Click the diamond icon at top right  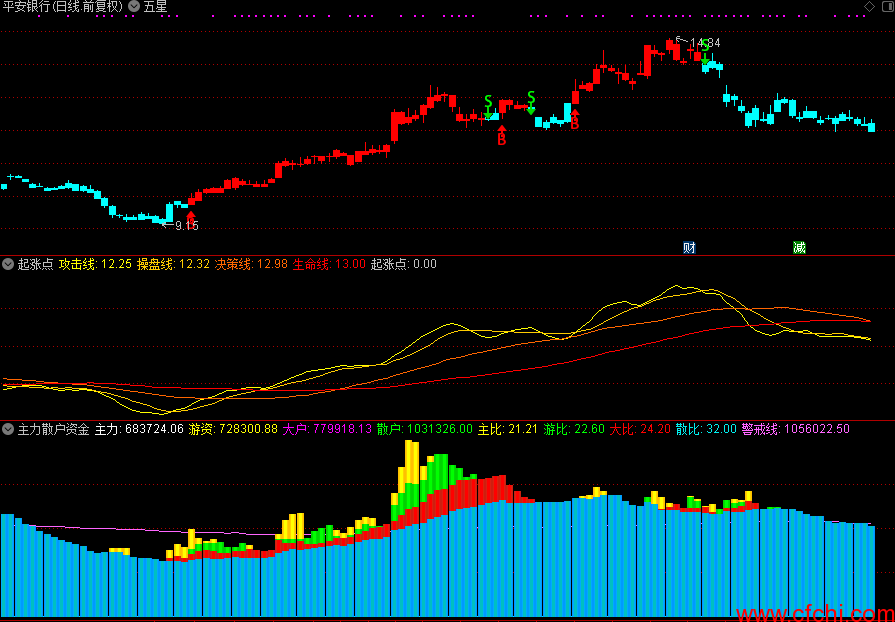869,6
